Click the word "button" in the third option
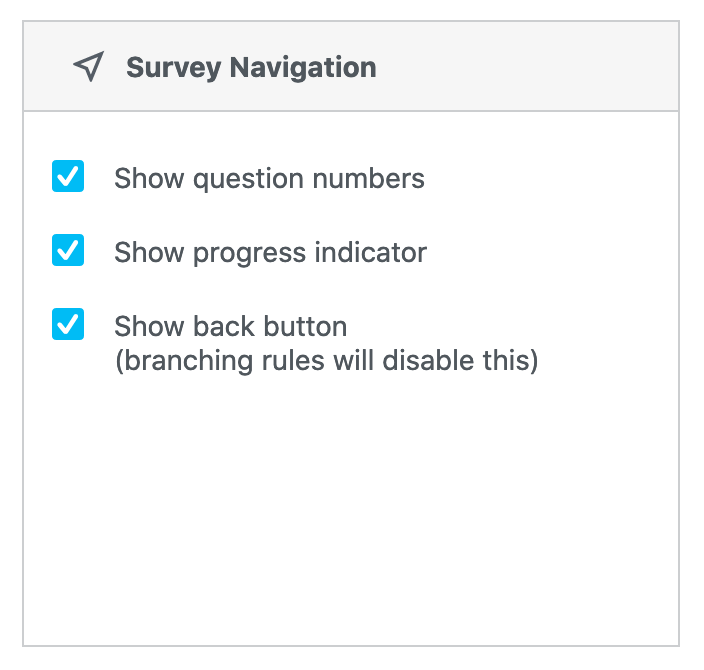Image resolution: width=704 pixels, height=670 pixels. (304, 326)
